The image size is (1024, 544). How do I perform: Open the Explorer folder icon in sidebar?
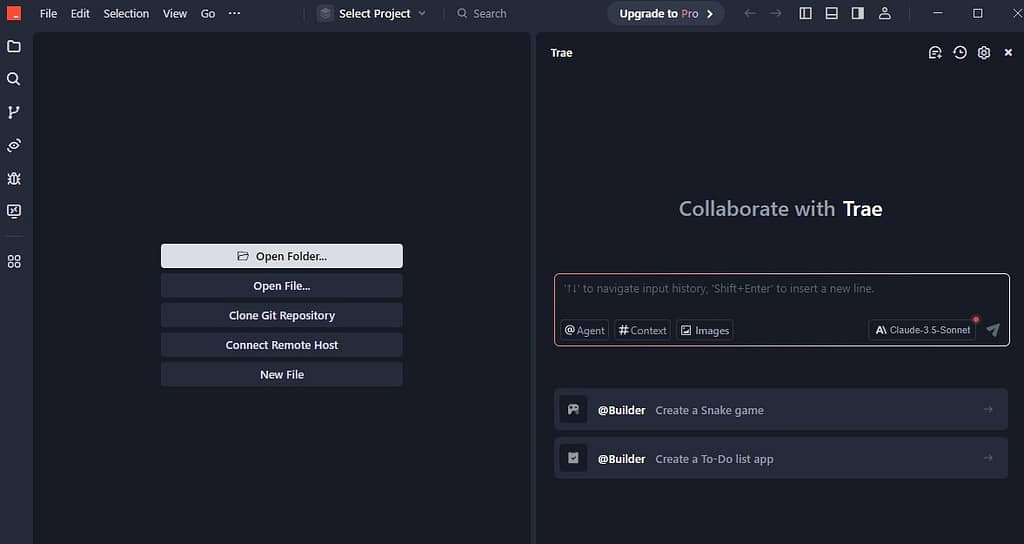pyautogui.click(x=14, y=46)
